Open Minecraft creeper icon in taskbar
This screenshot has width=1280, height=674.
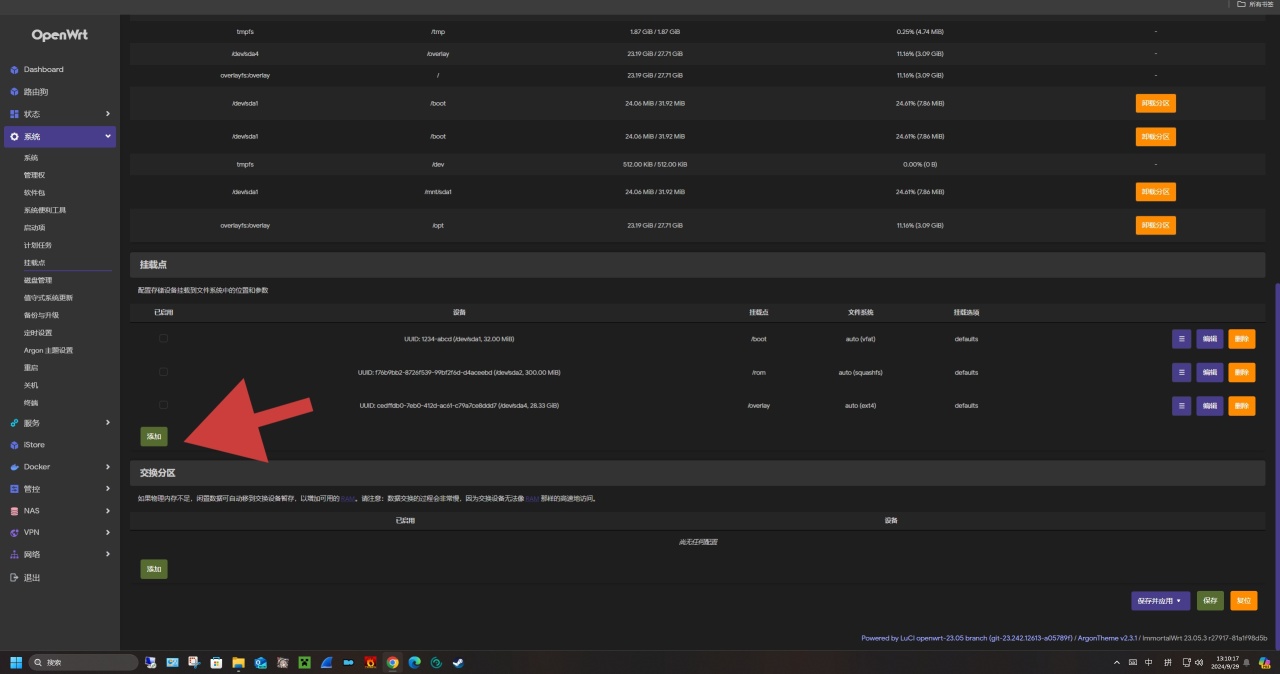305,662
